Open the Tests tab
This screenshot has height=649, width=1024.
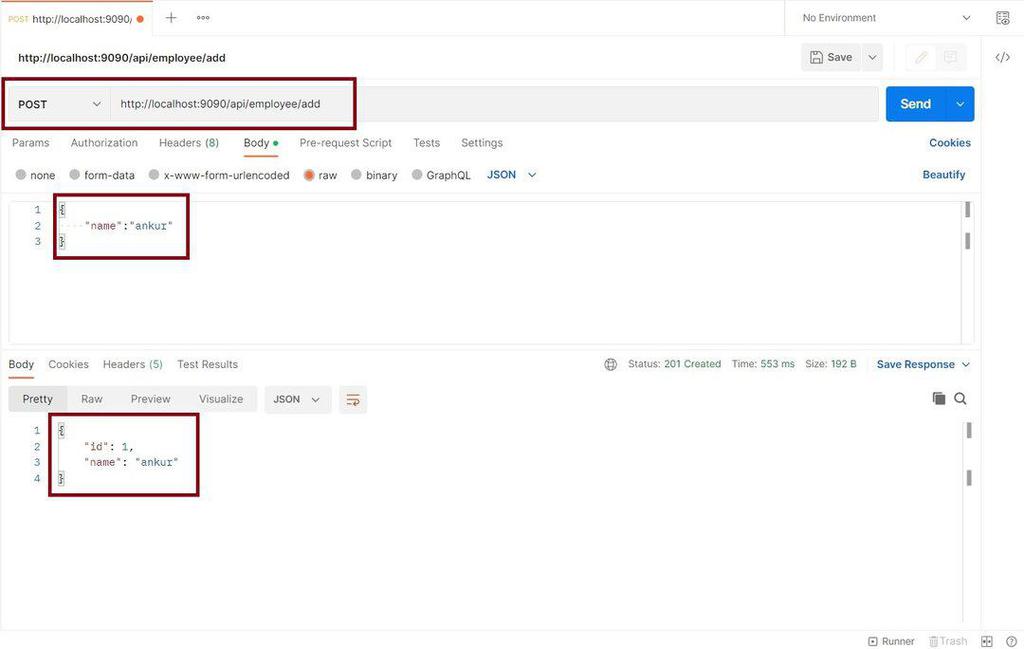tap(426, 142)
